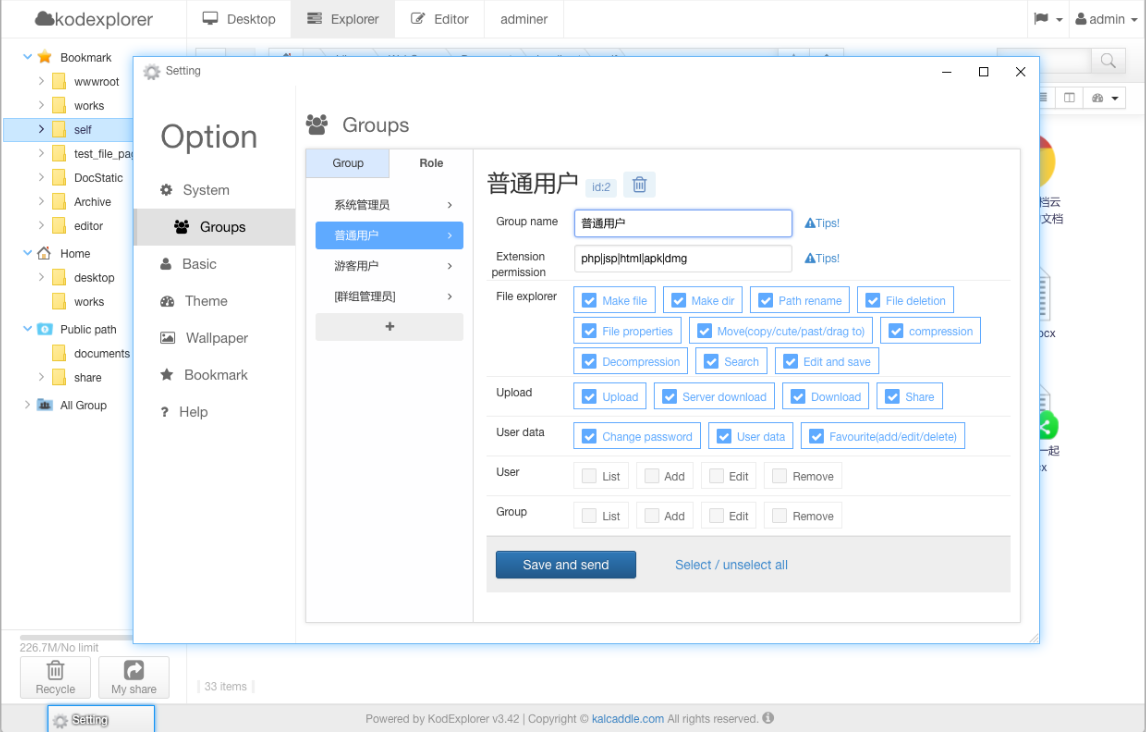Click the Extension permission input field
The image size is (1146, 732).
682,258
